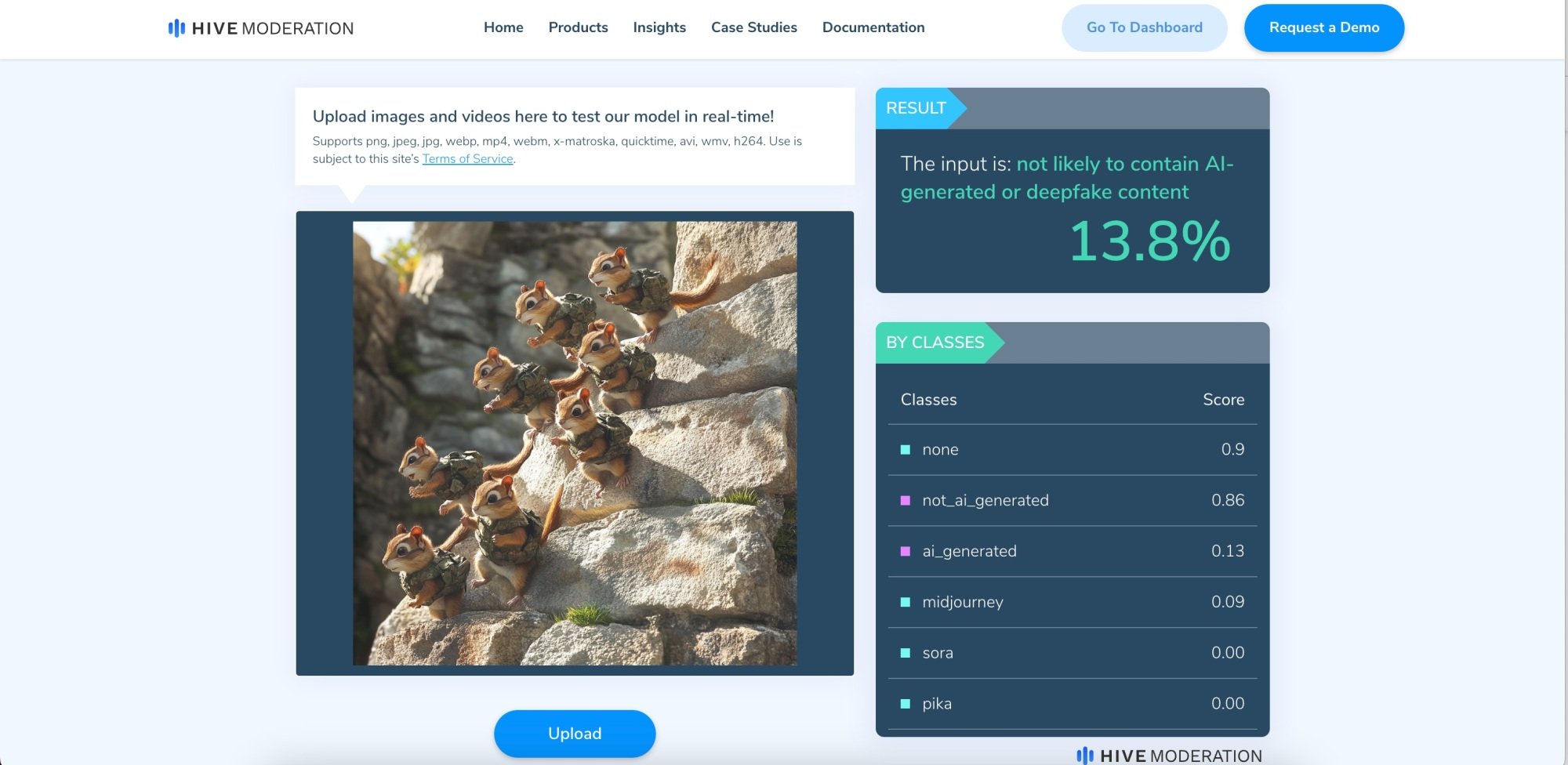
Task: Click the square marker next to 'pika'
Action: point(906,703)
